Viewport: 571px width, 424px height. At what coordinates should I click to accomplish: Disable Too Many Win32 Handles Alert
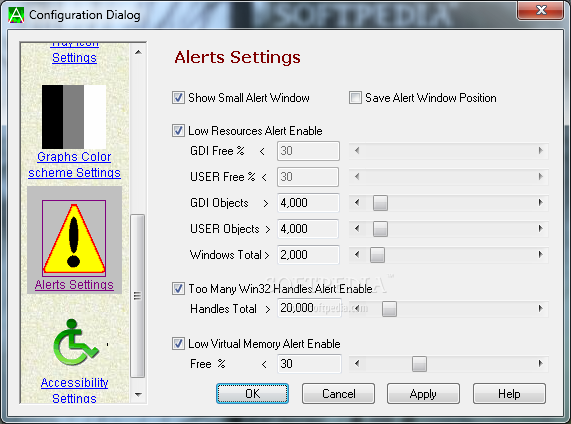pyautogui.click(x=178, y=288)
